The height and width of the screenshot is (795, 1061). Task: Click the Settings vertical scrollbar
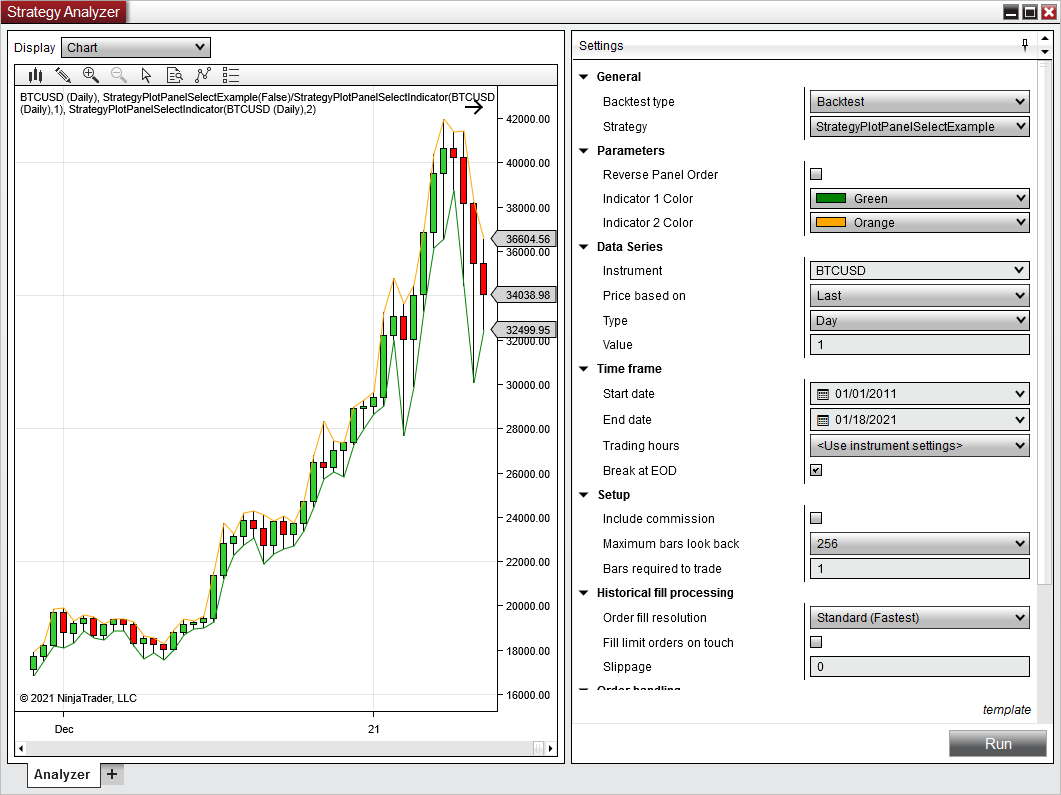(x=1045, y=325)
